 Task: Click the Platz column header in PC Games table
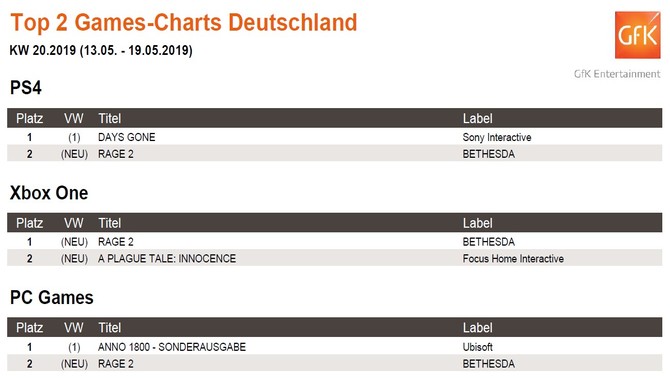coord(29,328)
